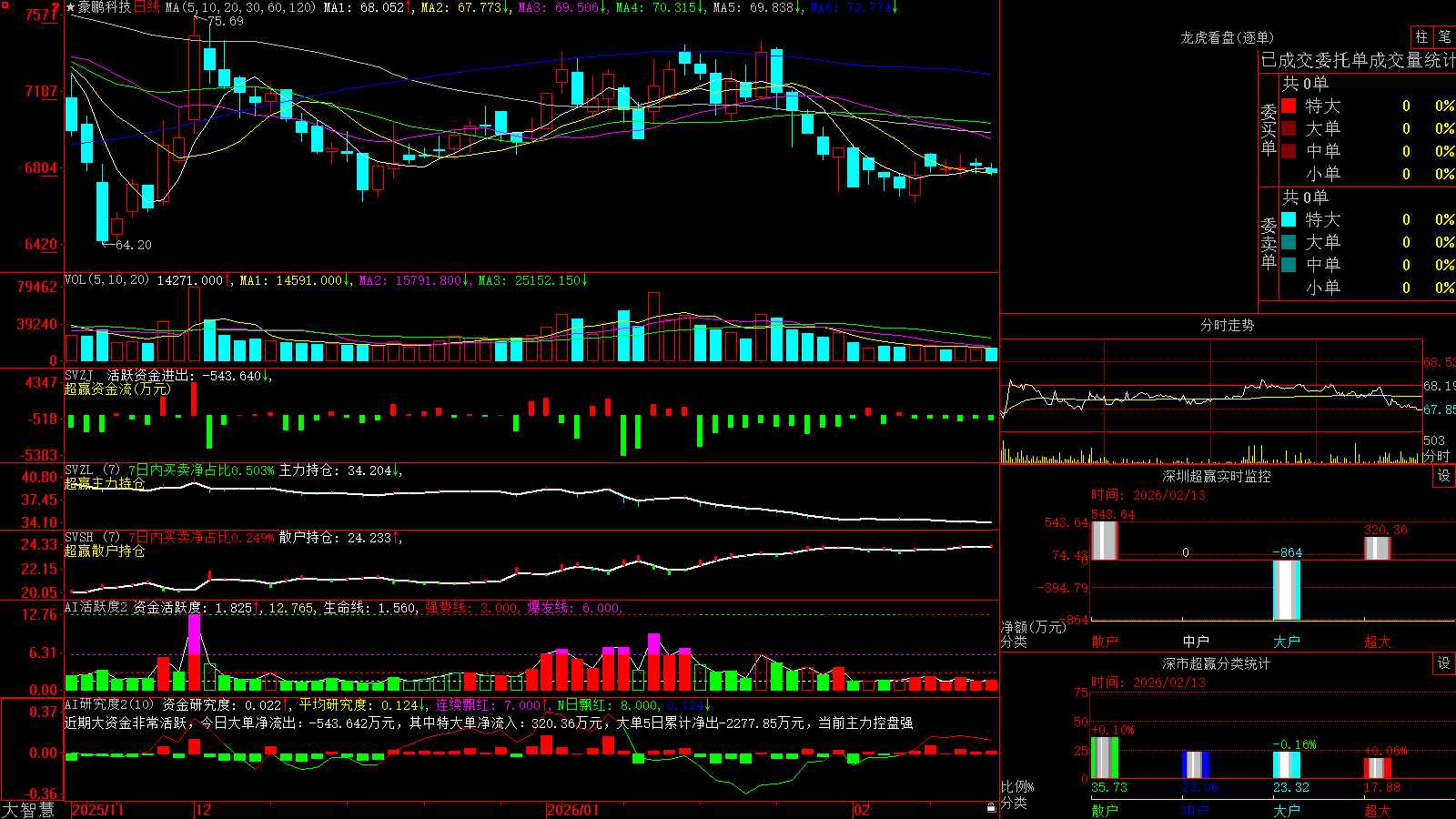Click the SVSH 散户持仓 indicator title
Image resolution: width=1456 pixels, height=819 pixels.
click(x=92, y=538)
